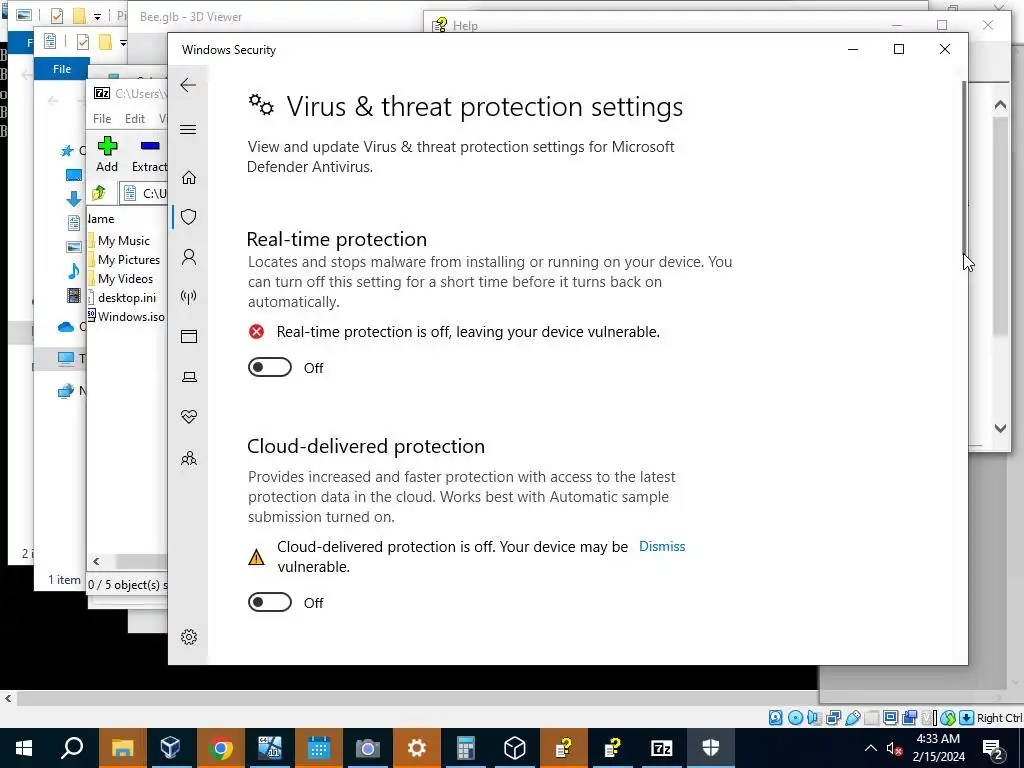Select the My Music folder in 7-Zip

pyautogui.click(x=123, y=241)
